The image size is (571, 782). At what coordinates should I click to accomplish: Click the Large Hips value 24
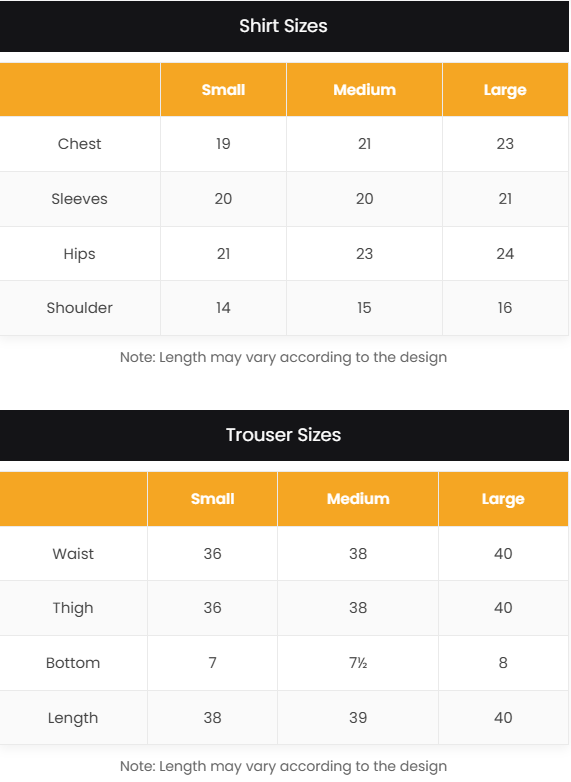[505, 254]
